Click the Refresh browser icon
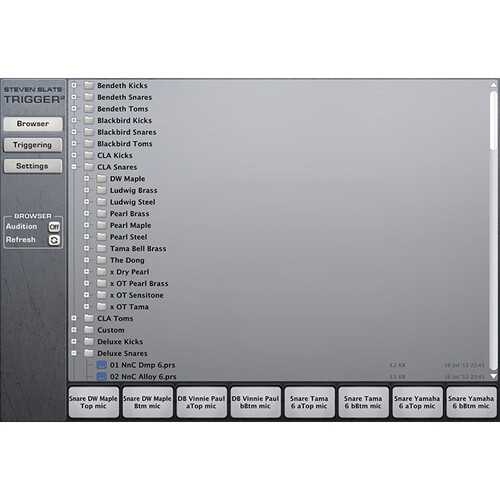Viewport: 500px width, 500px height. tap(54, 240)
